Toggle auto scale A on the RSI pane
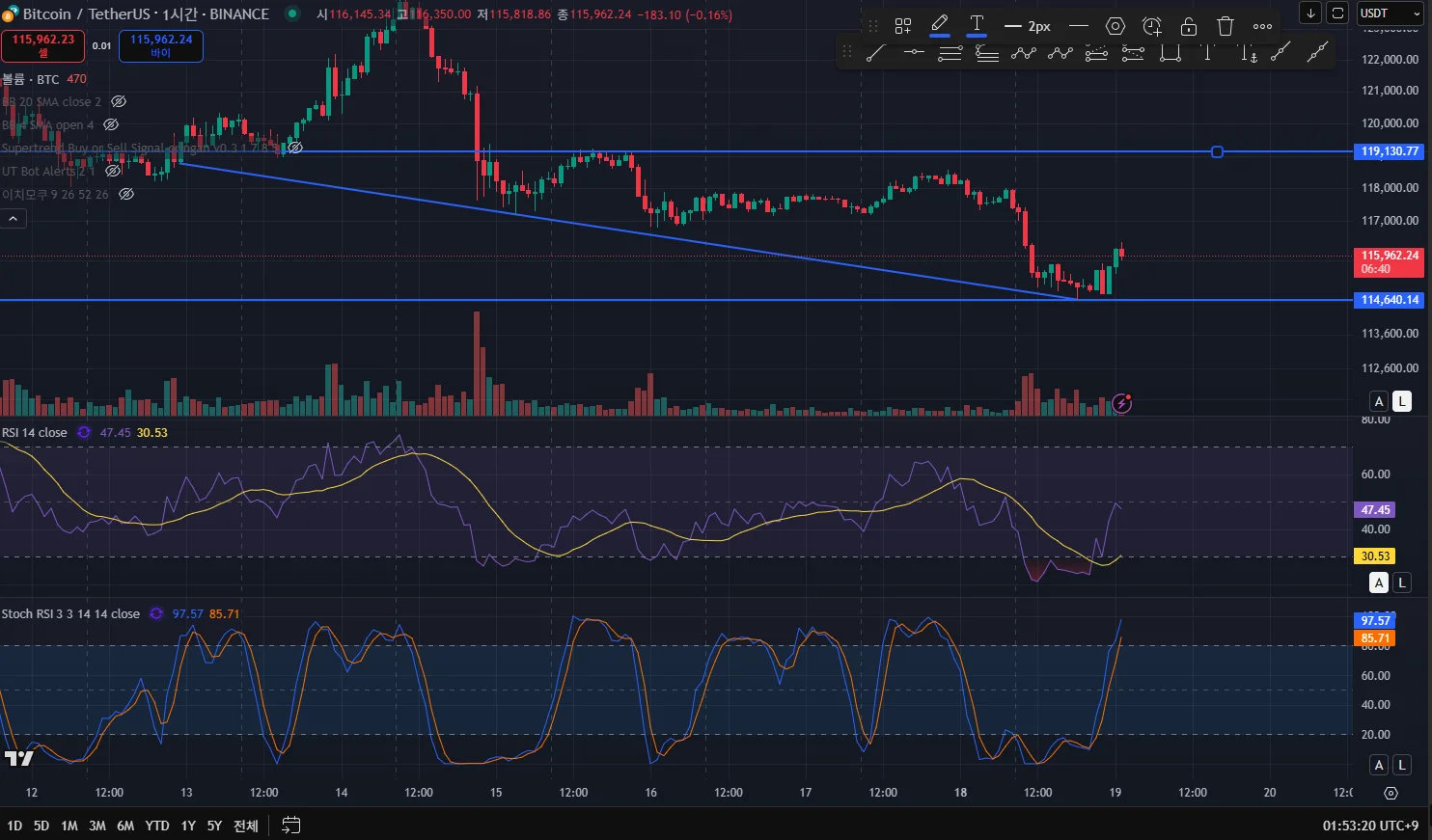The height and width of the screenshot is (840, 1432). [1379, 583]
